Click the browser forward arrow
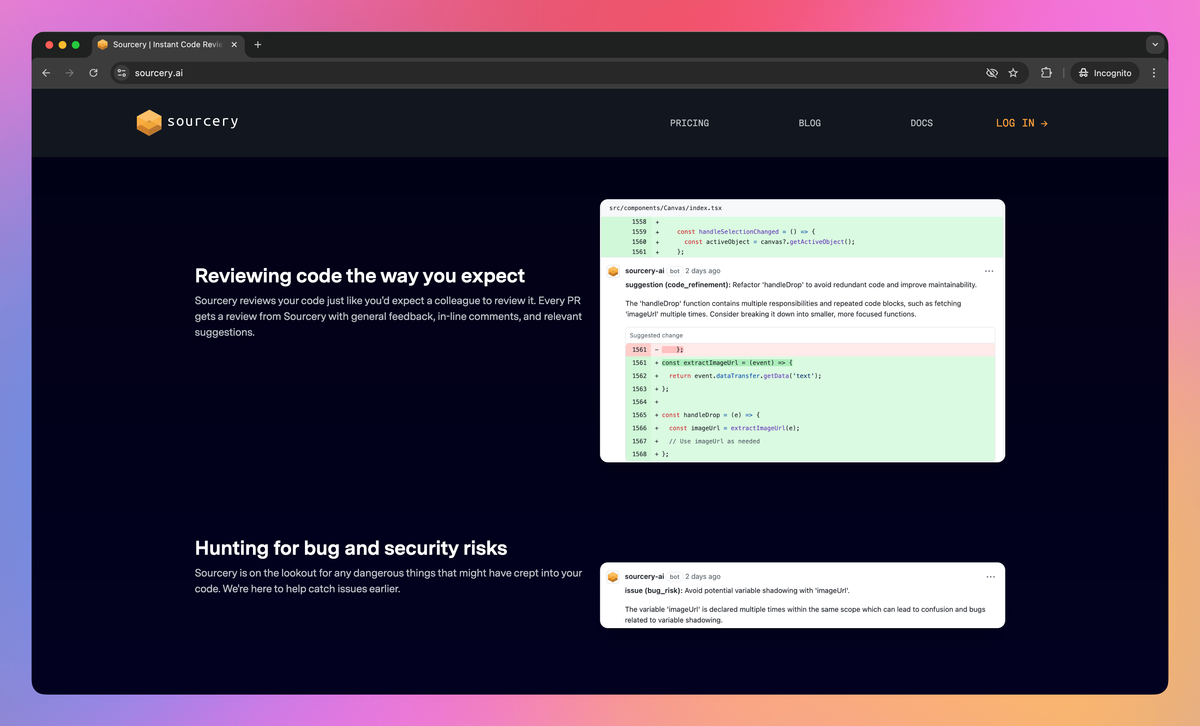1200x726 pixels. coord(70,73)
